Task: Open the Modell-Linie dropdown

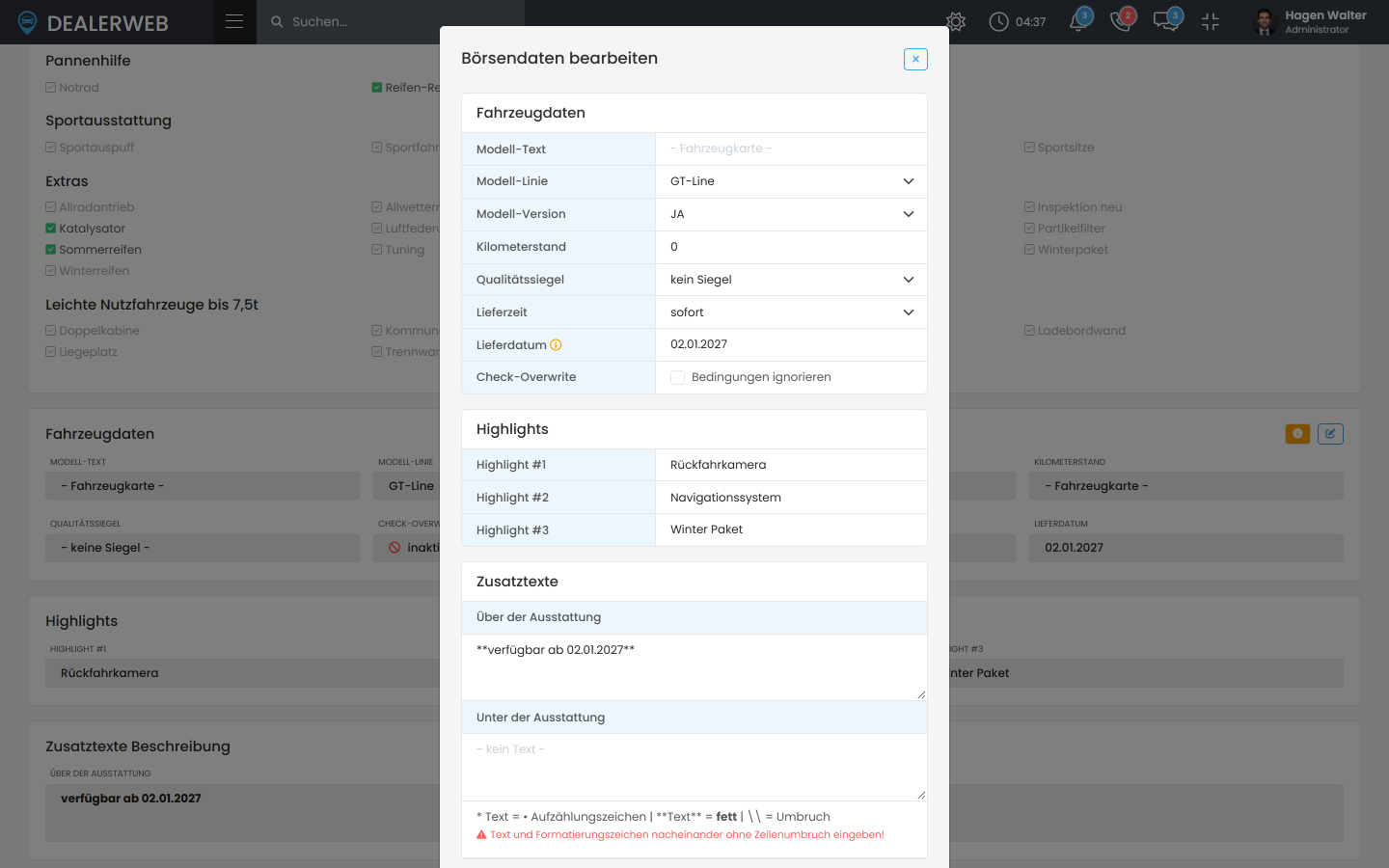Action: point(791,181)
